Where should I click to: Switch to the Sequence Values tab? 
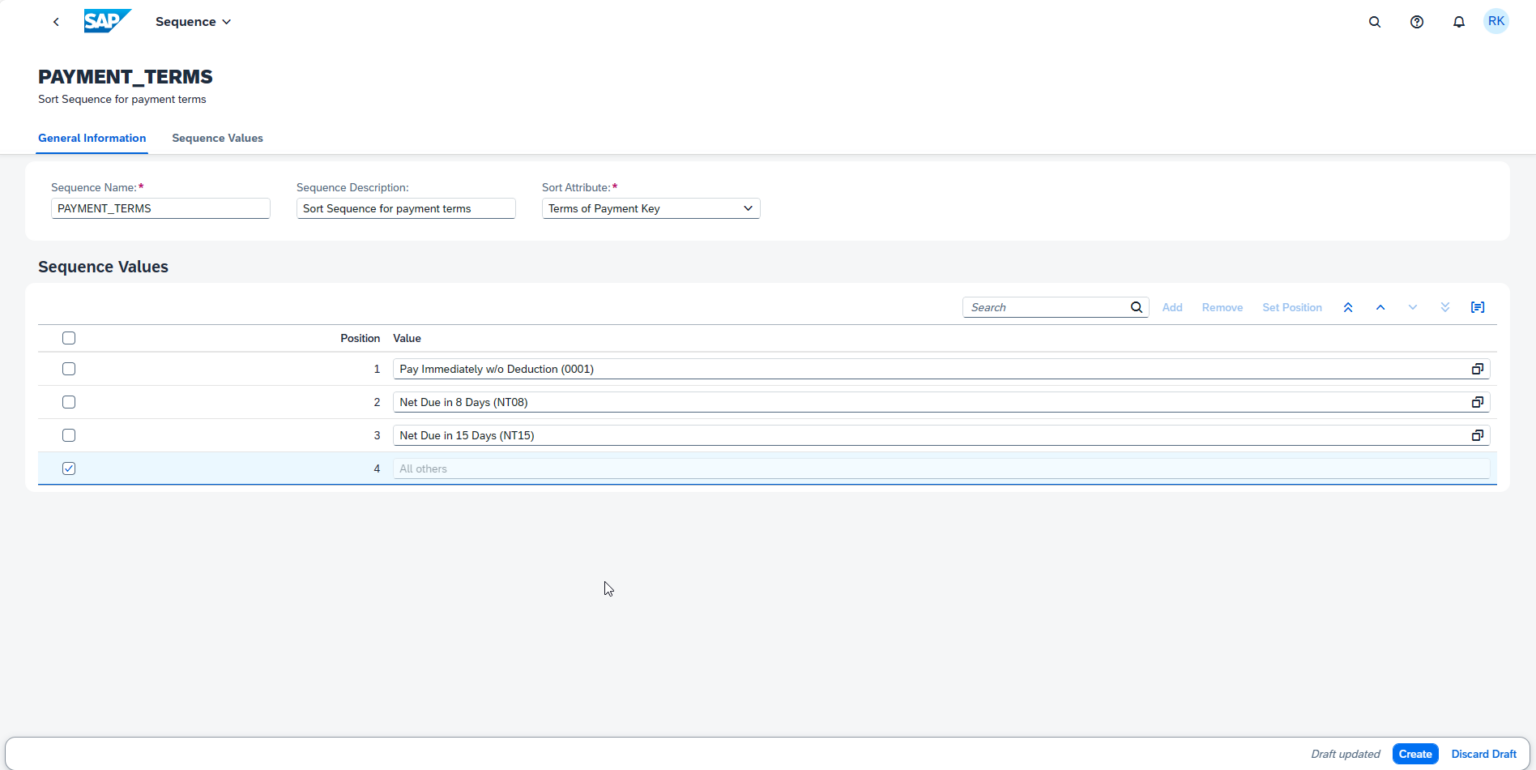point(217,138)
